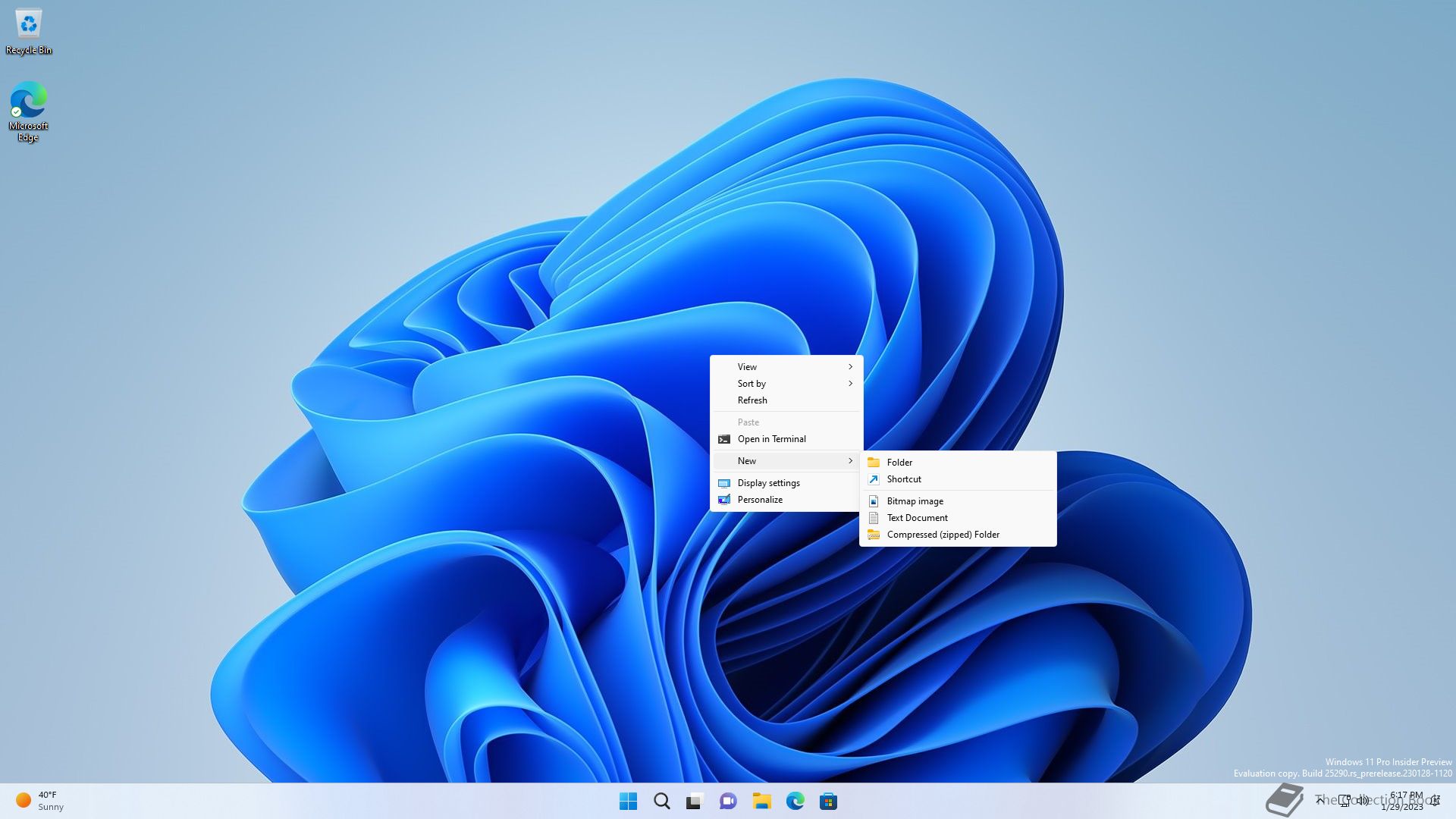Viewport: 1456px width, 819px height.
Task: Click the network icon in the tray
Action: coord(1345,800)
